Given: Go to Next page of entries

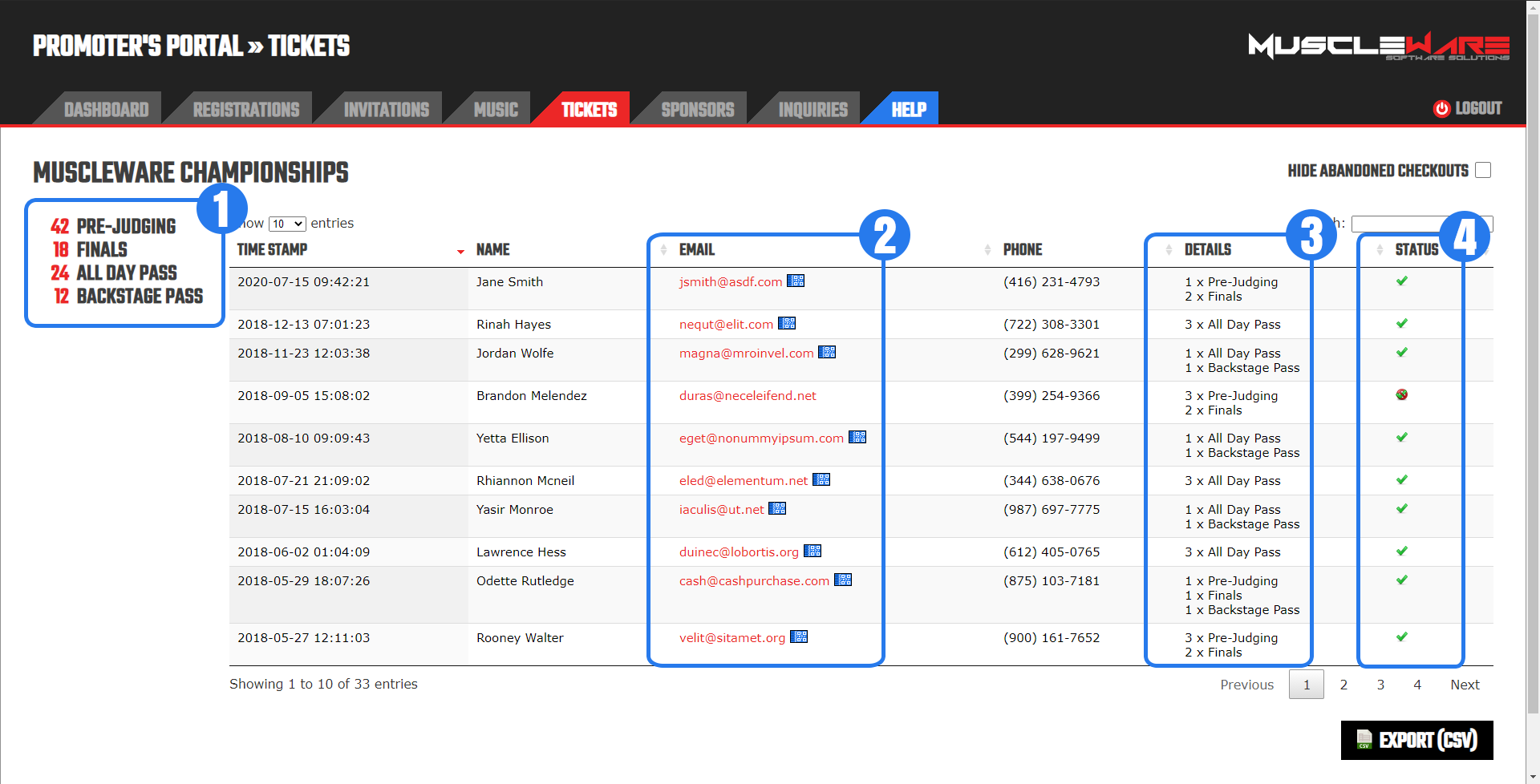Looking at the screenshot, I should tap(1465, 685).
